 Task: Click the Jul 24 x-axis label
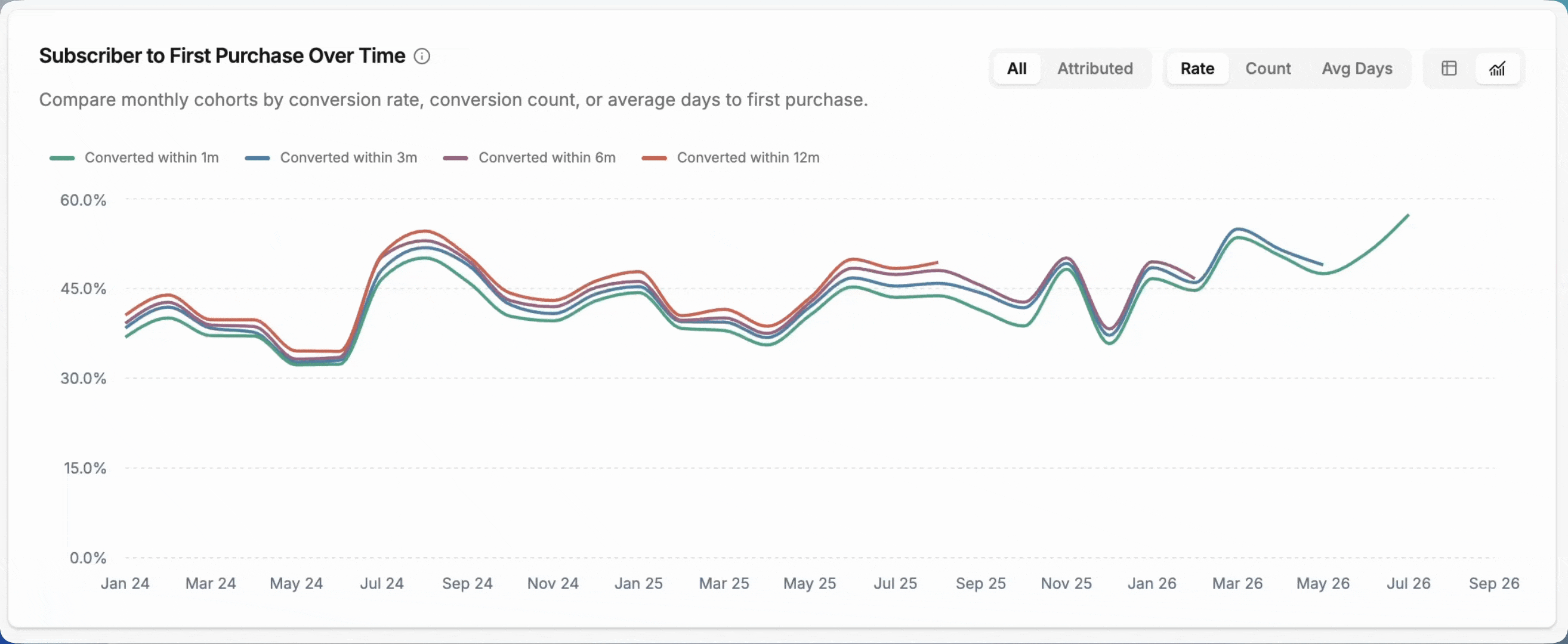tap(382, 583)
